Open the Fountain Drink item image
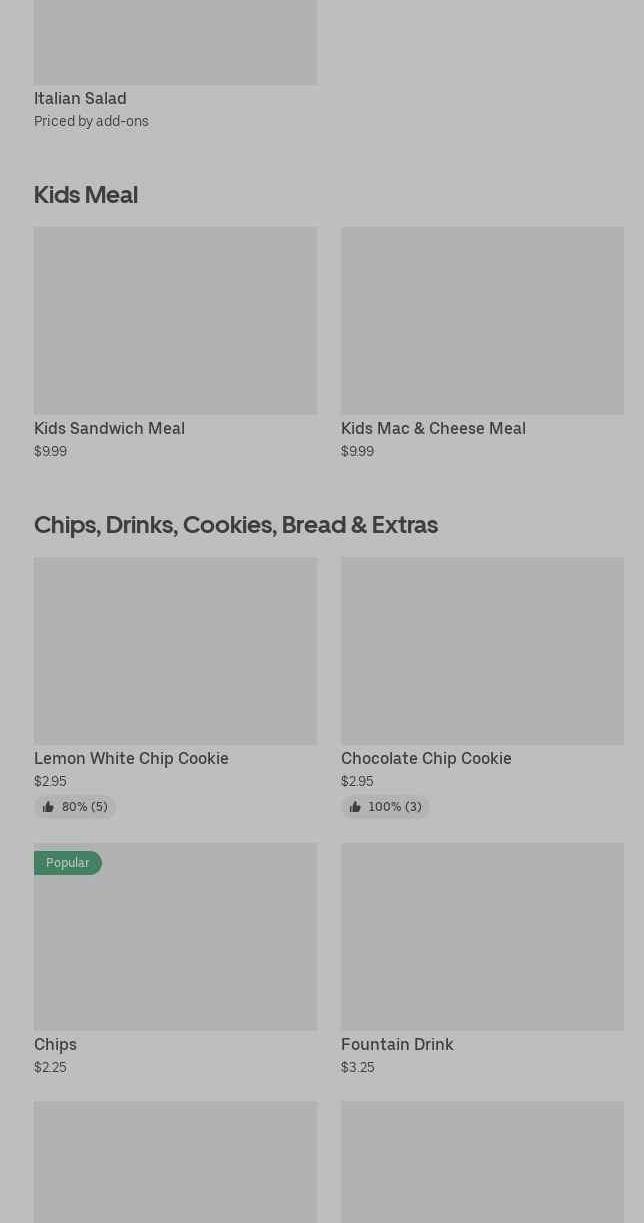Image resolution: width=644 pixels, height=1223 pixels. pos(482,936)
